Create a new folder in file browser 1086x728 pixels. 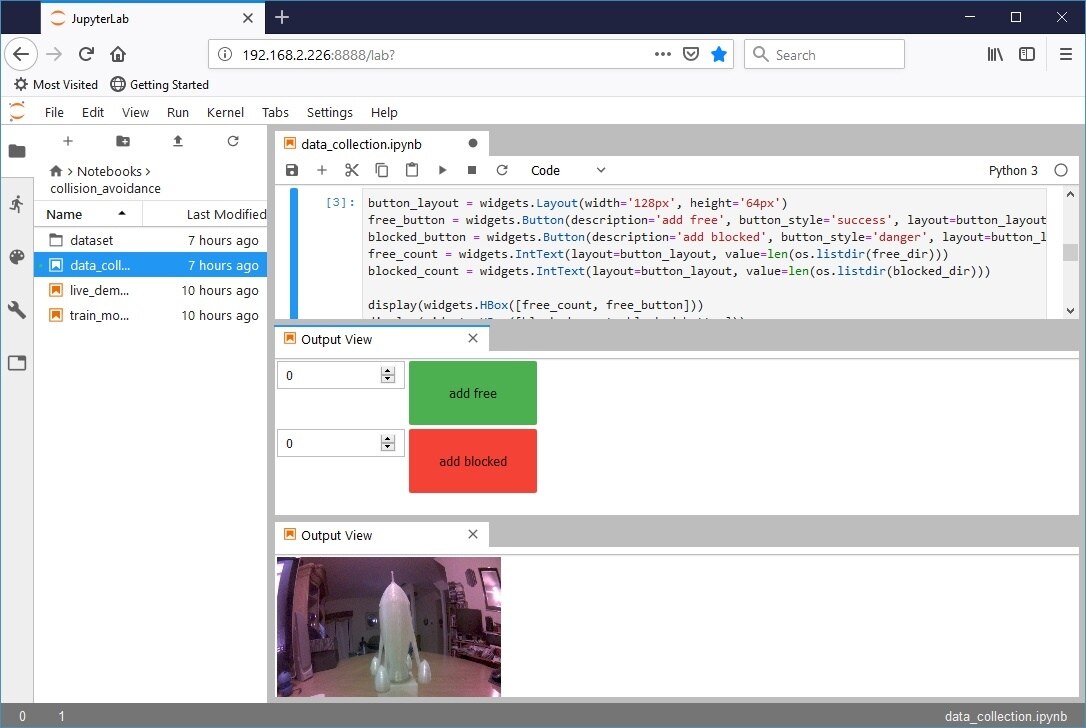coord(123,141)
